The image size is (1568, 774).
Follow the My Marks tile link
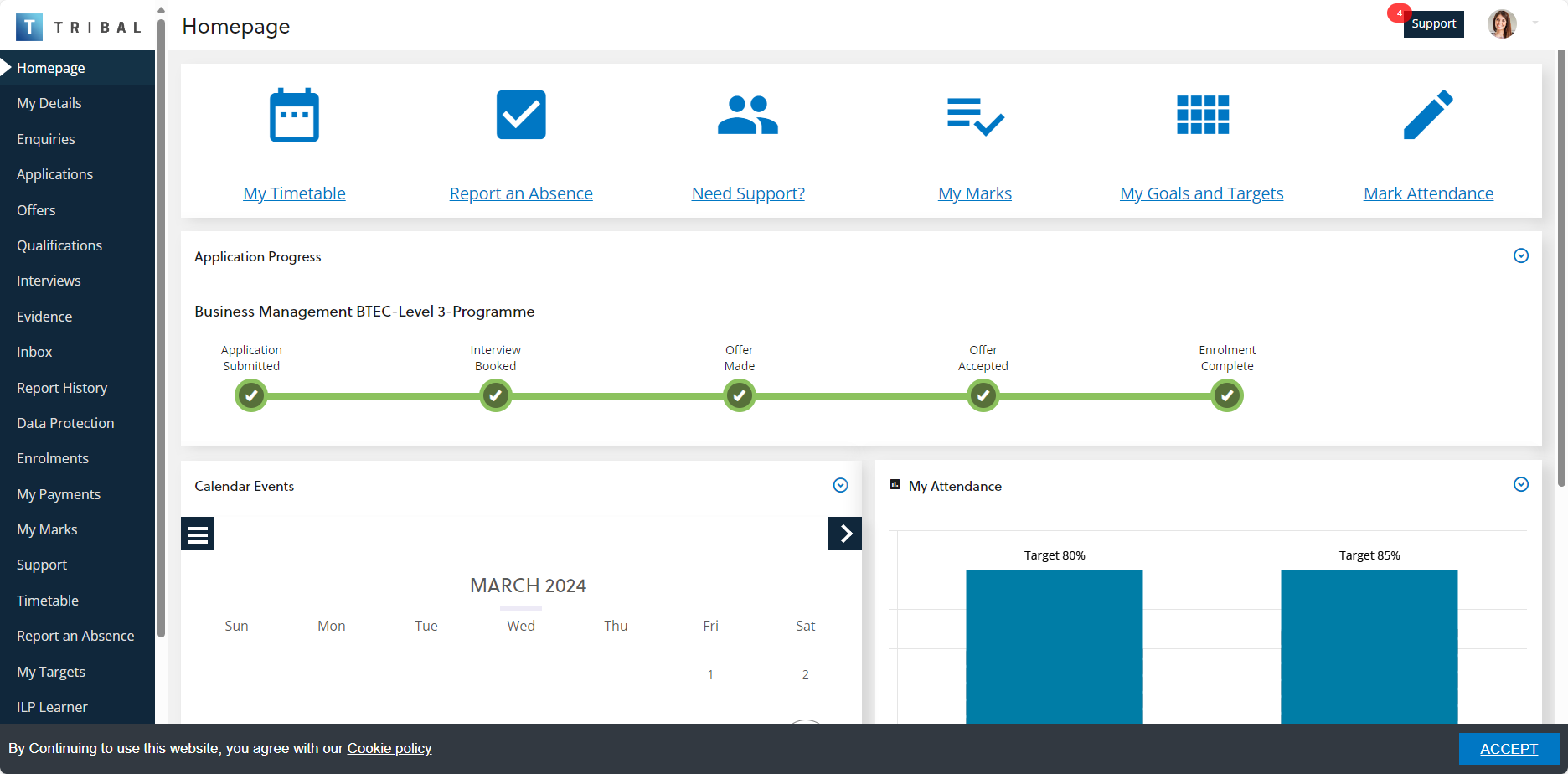point(975,193)
